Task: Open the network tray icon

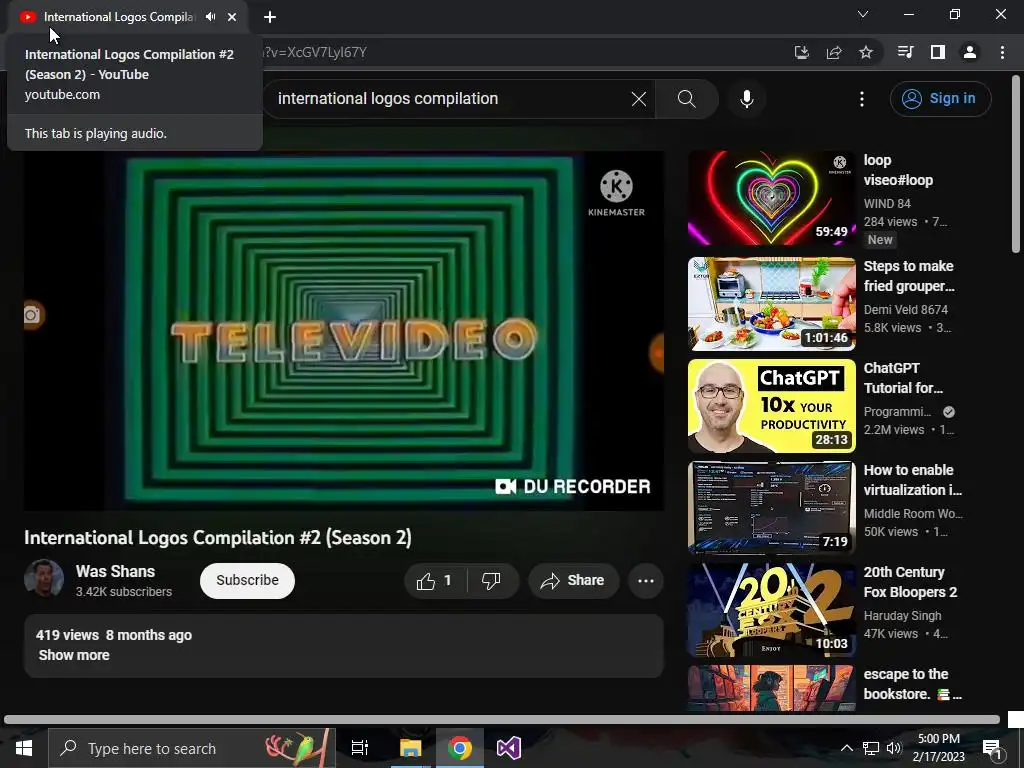Action: pos(871,748)
